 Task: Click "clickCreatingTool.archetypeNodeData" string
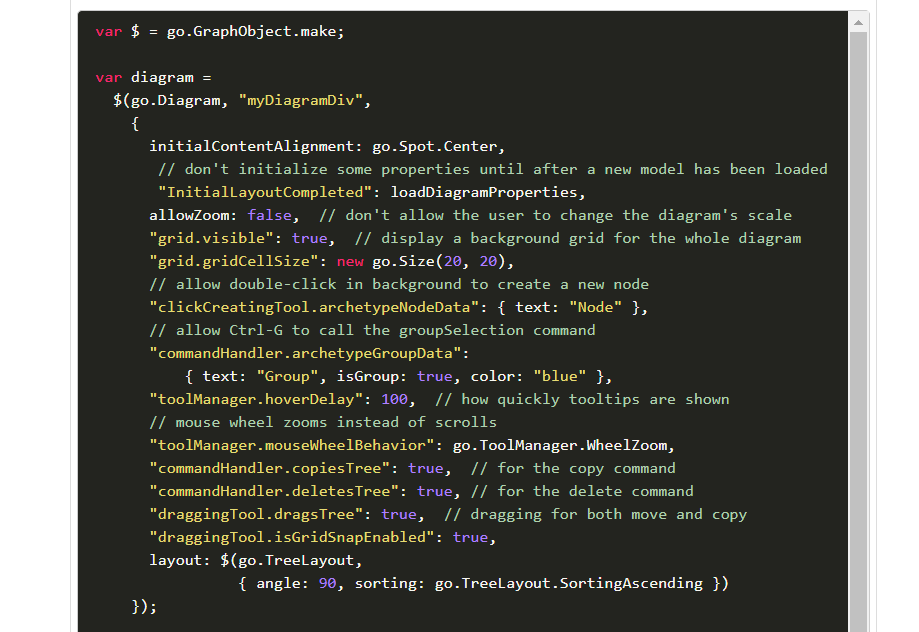point(314,307)
